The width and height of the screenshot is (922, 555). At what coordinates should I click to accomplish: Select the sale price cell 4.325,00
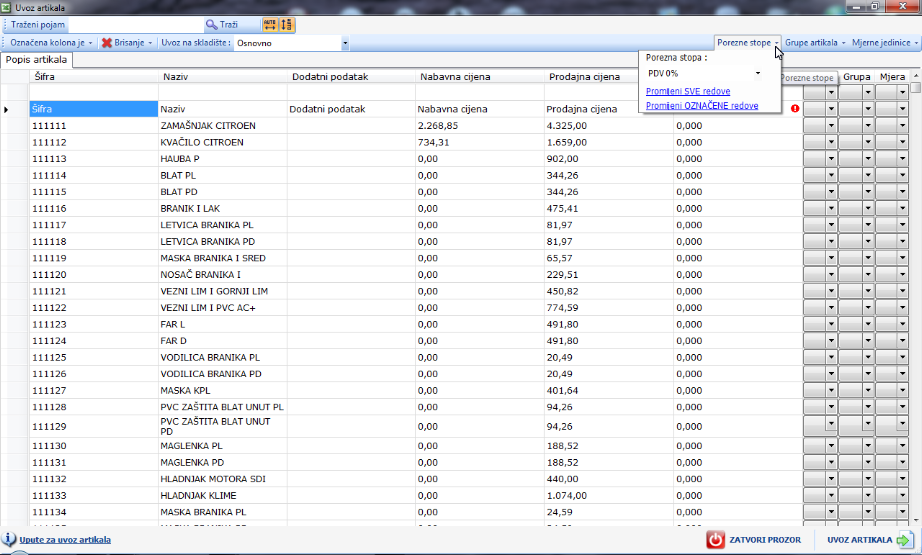[x=609, y=126]
